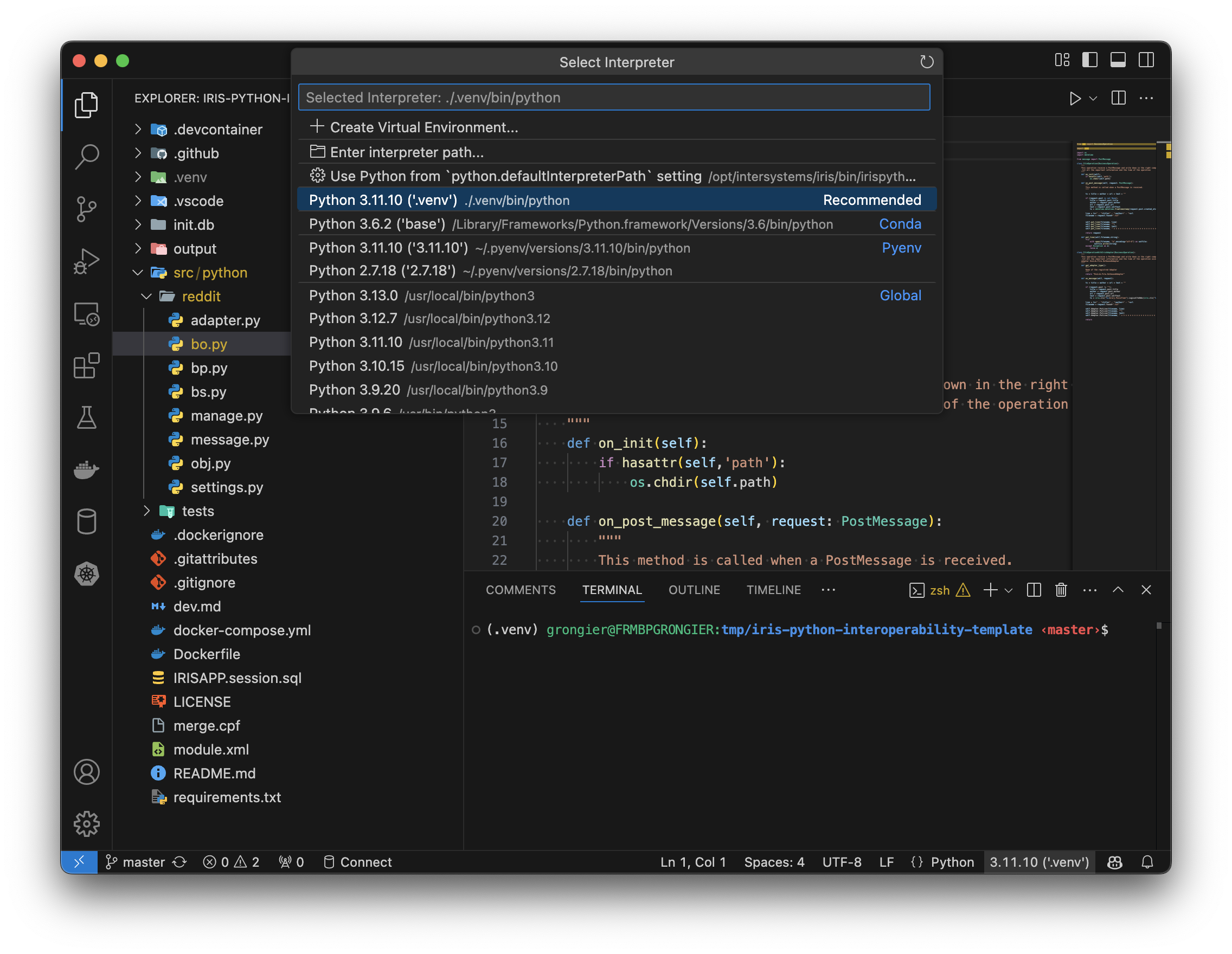Use Python from defaultInterpreterPath setting
This screenshot has width=1232, height=954.
(x=617, y=176)
